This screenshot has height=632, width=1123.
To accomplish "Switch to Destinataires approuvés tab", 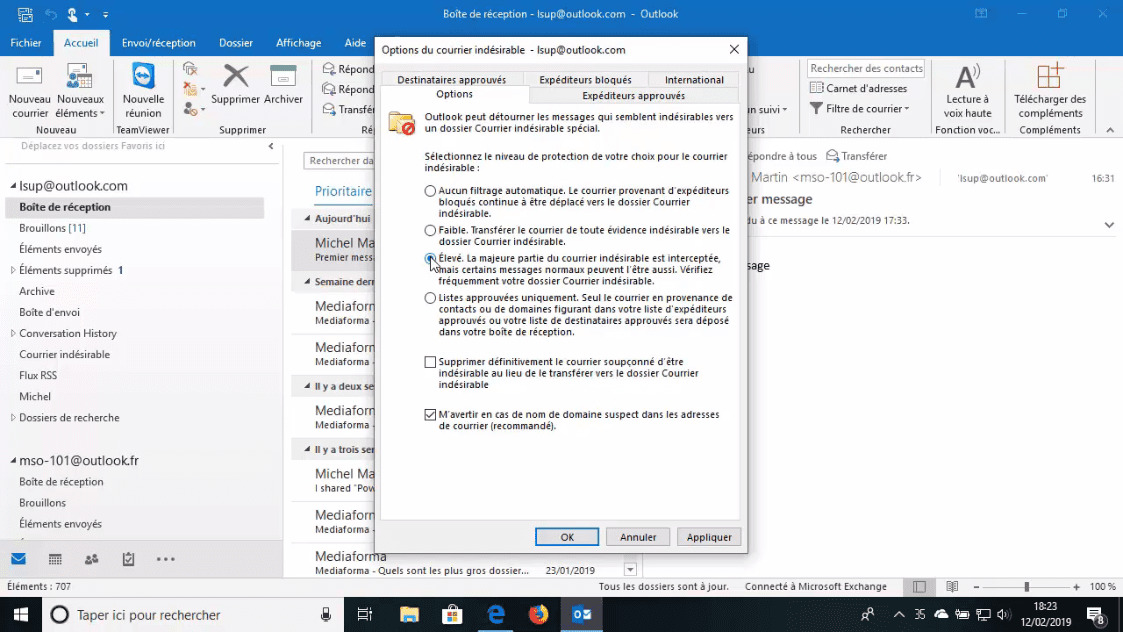I will pyautogui.click(x=451, y=80).
